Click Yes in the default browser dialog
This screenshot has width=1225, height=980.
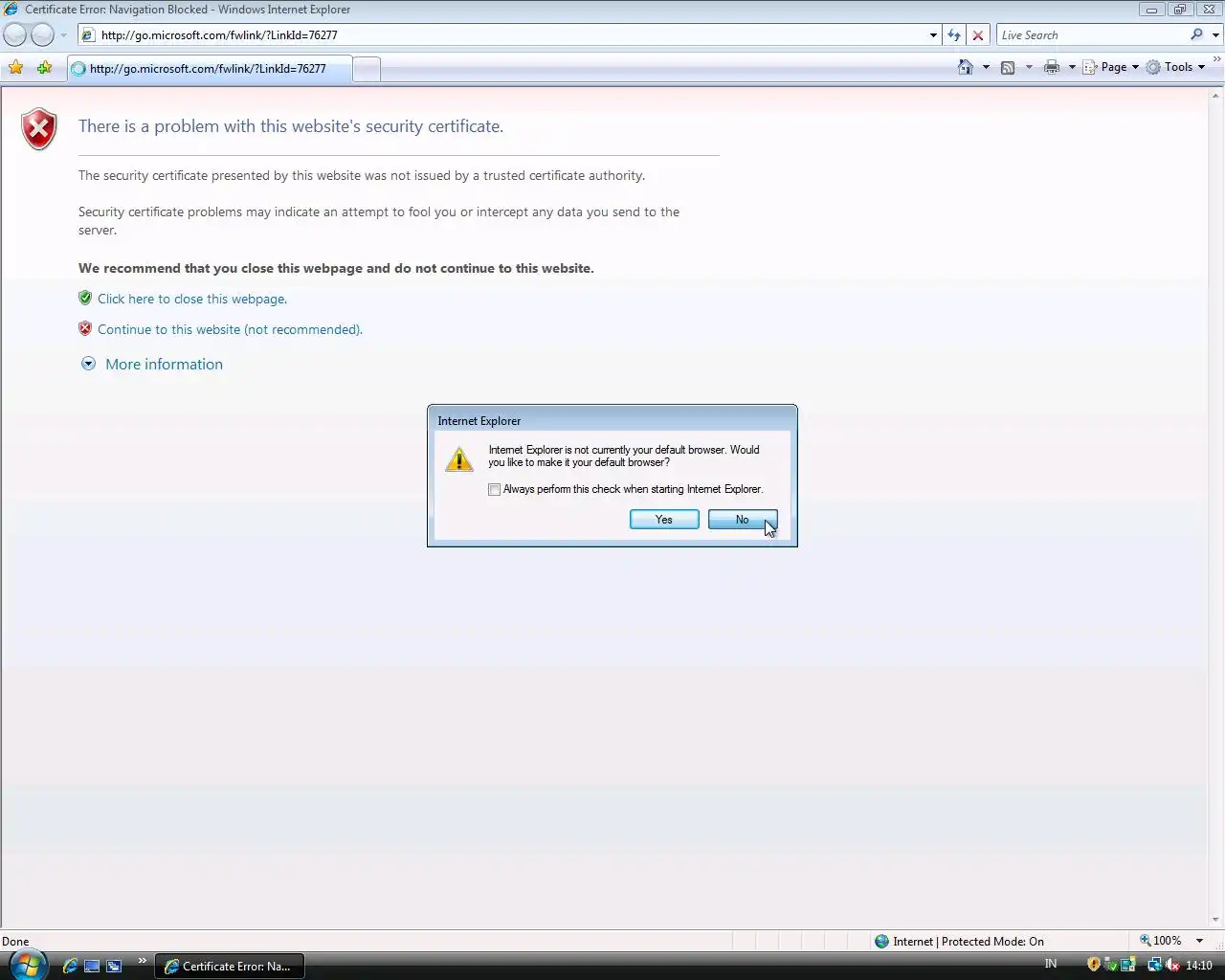click(x=664, y=520)
